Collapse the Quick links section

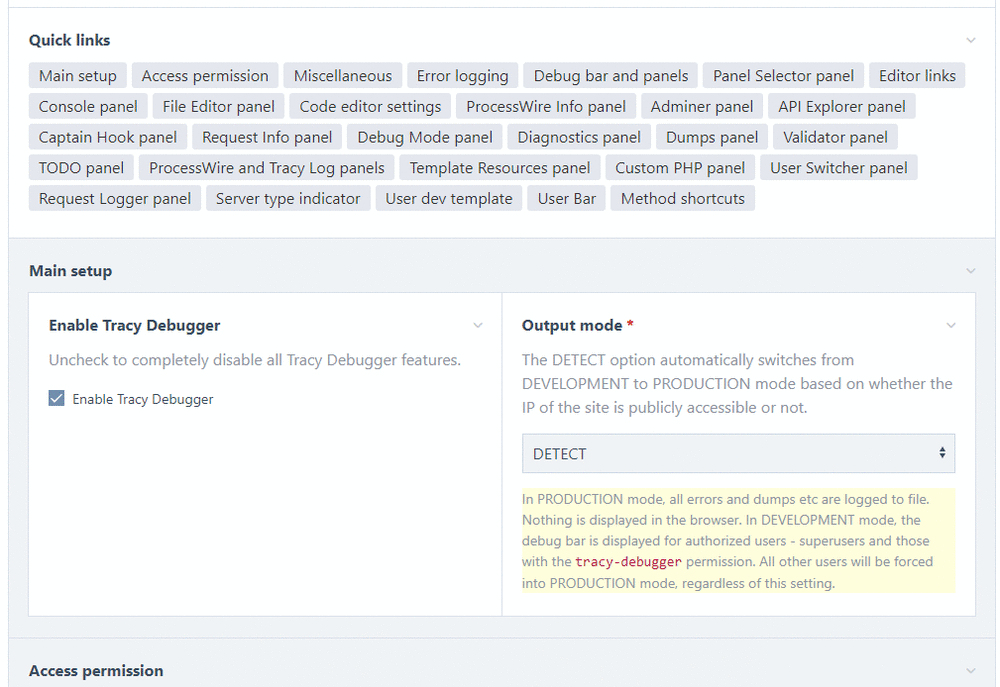pyautogui.click(x=970, y=39)
